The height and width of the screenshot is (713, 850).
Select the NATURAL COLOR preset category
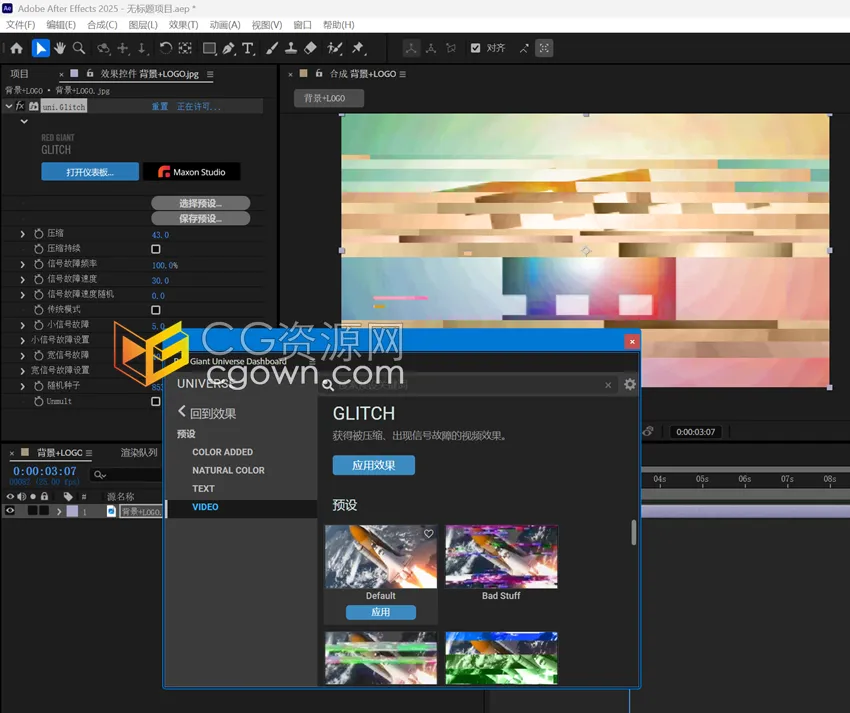point(228,470)
